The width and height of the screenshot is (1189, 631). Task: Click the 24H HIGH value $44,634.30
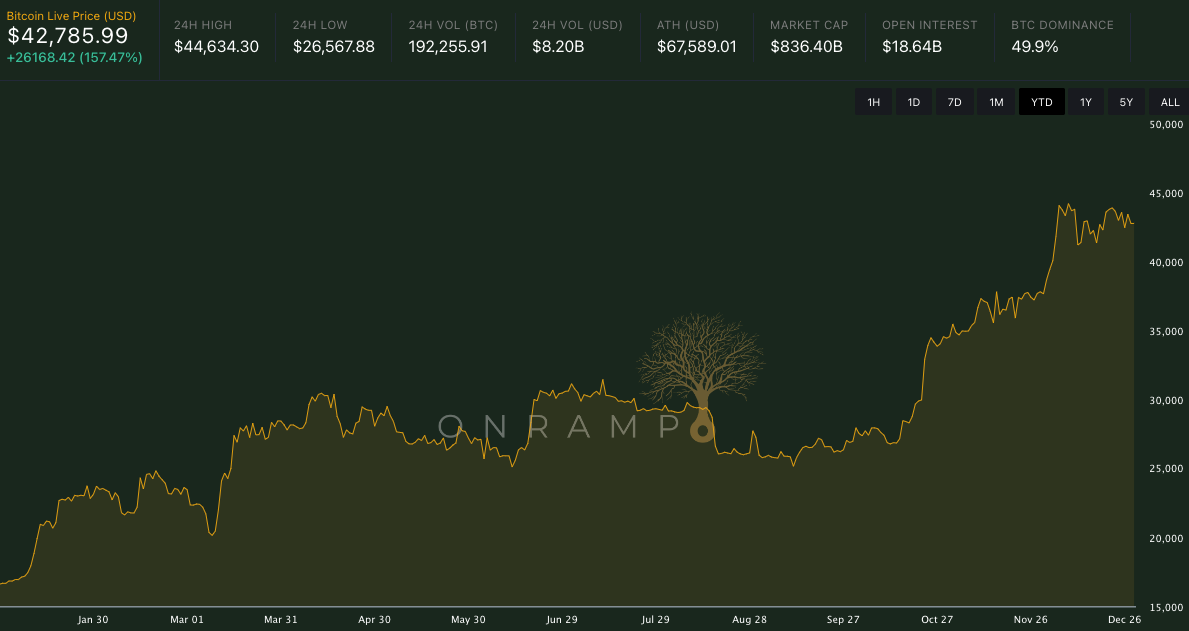click(x=216, y=46)
